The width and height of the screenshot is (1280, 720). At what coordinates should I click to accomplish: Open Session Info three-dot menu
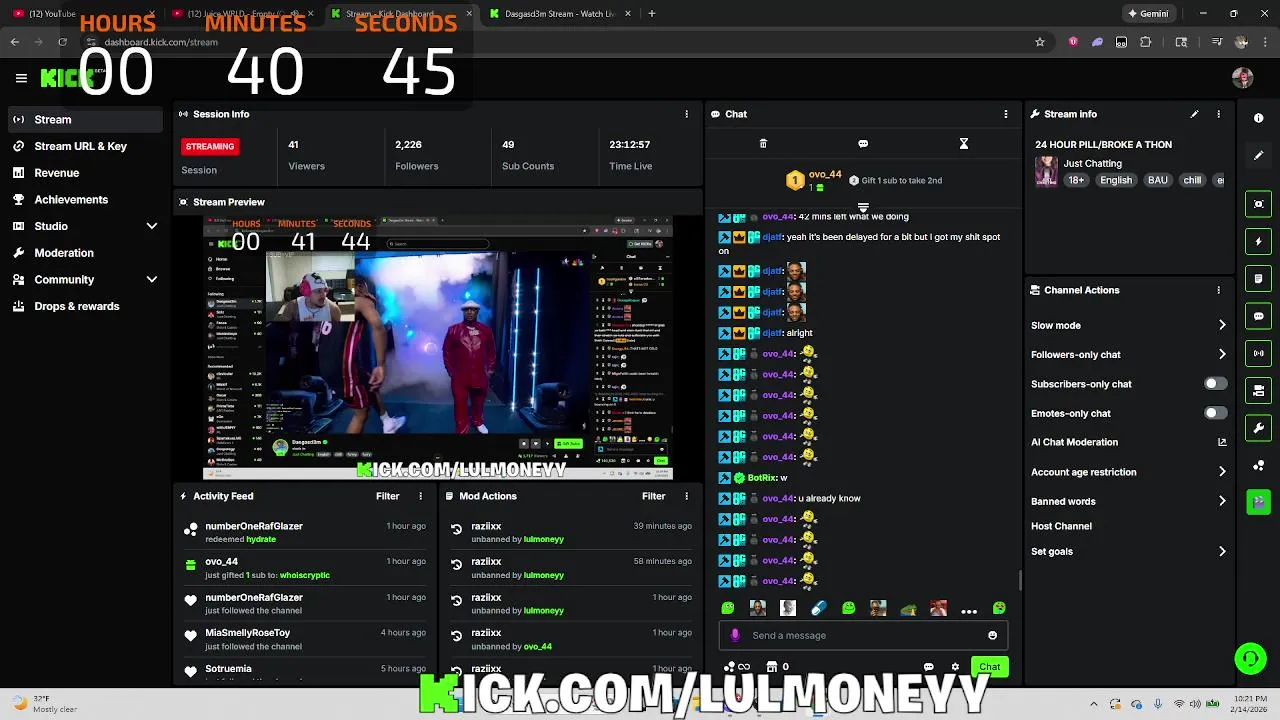[686, 114]
